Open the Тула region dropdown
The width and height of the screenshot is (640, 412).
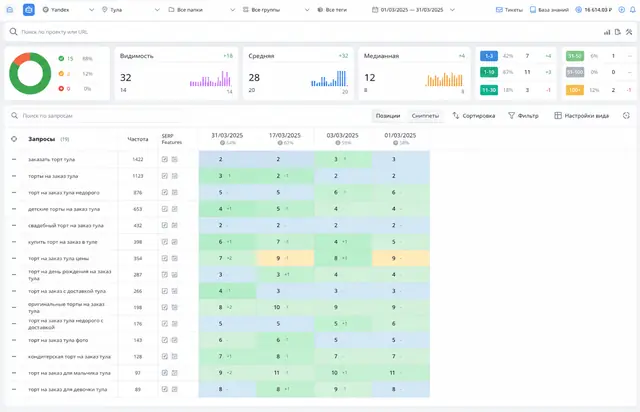[131, 10]
